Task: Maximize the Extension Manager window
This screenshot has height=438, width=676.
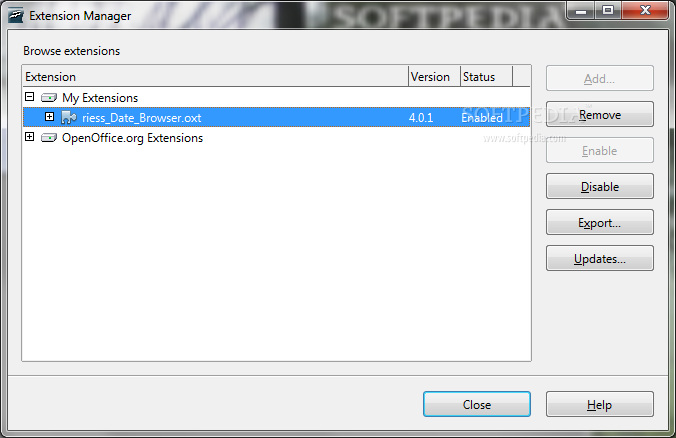Action: 608,10
